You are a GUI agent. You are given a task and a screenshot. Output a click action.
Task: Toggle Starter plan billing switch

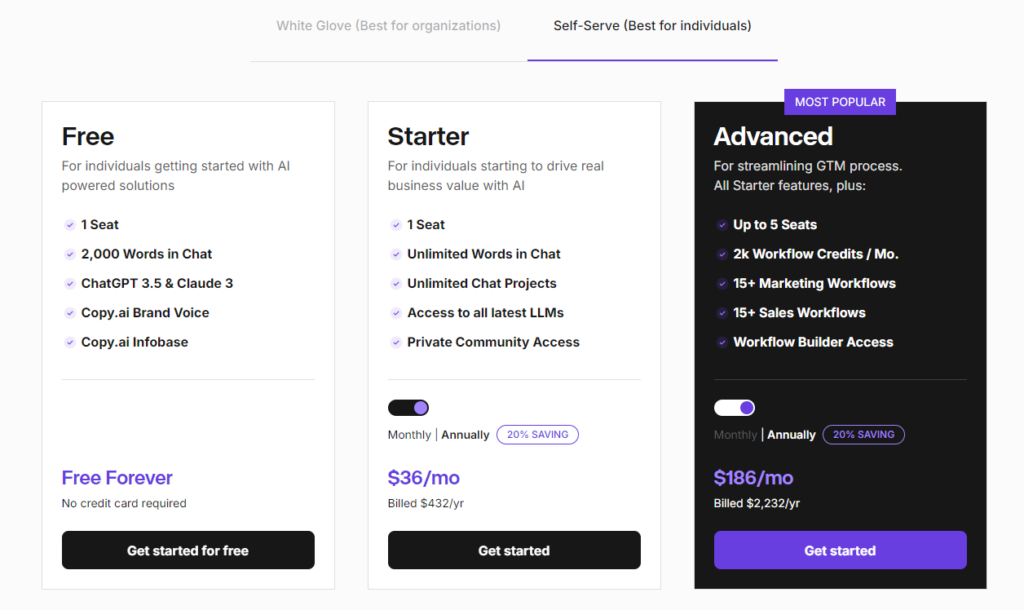[408, 408]
